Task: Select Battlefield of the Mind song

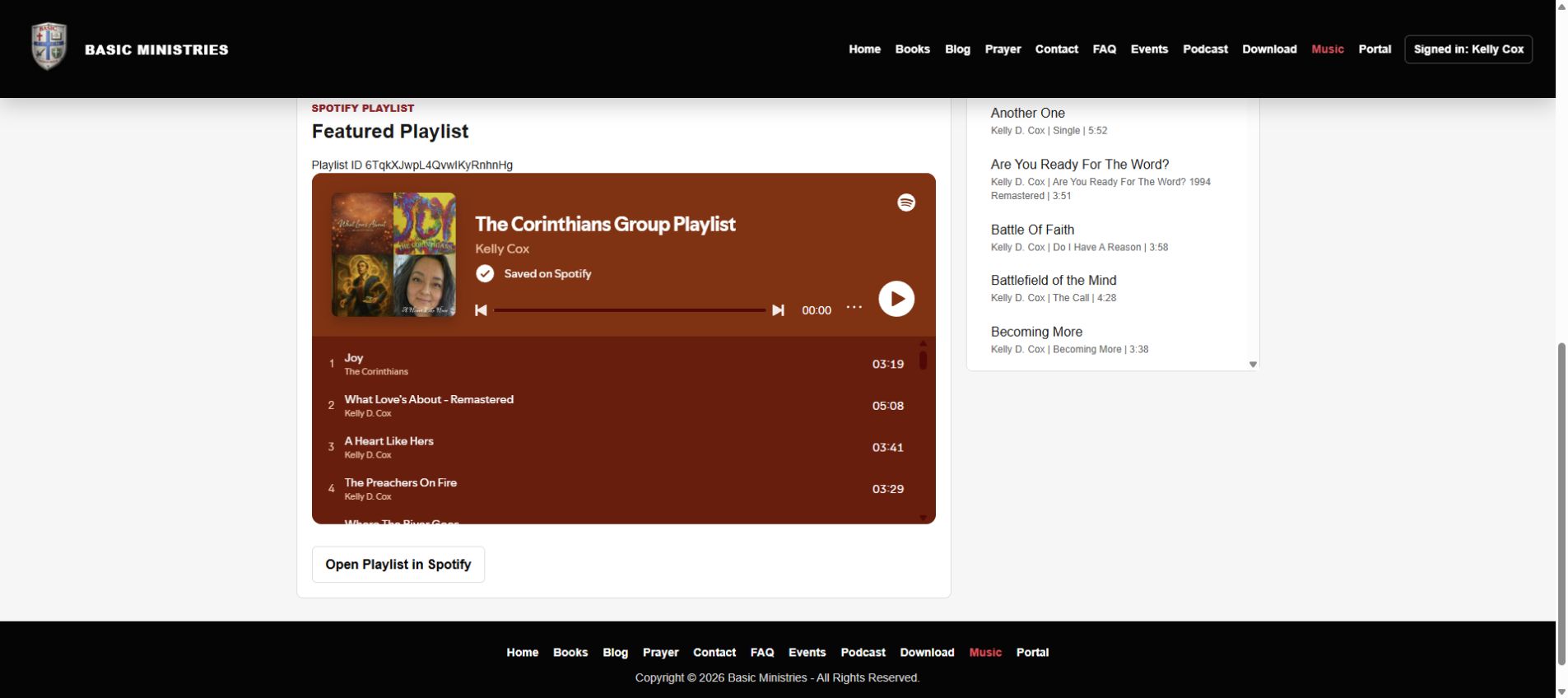Action: 1054,281
